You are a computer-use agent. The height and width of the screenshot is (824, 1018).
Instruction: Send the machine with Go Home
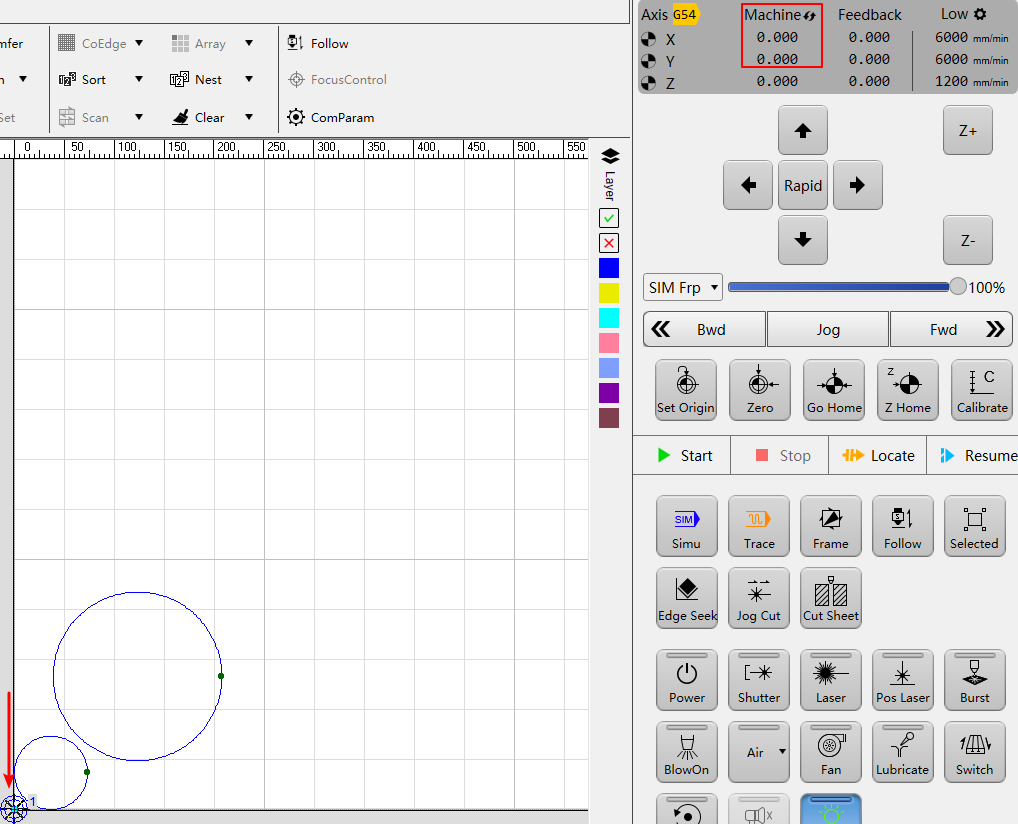pos(834,390)
